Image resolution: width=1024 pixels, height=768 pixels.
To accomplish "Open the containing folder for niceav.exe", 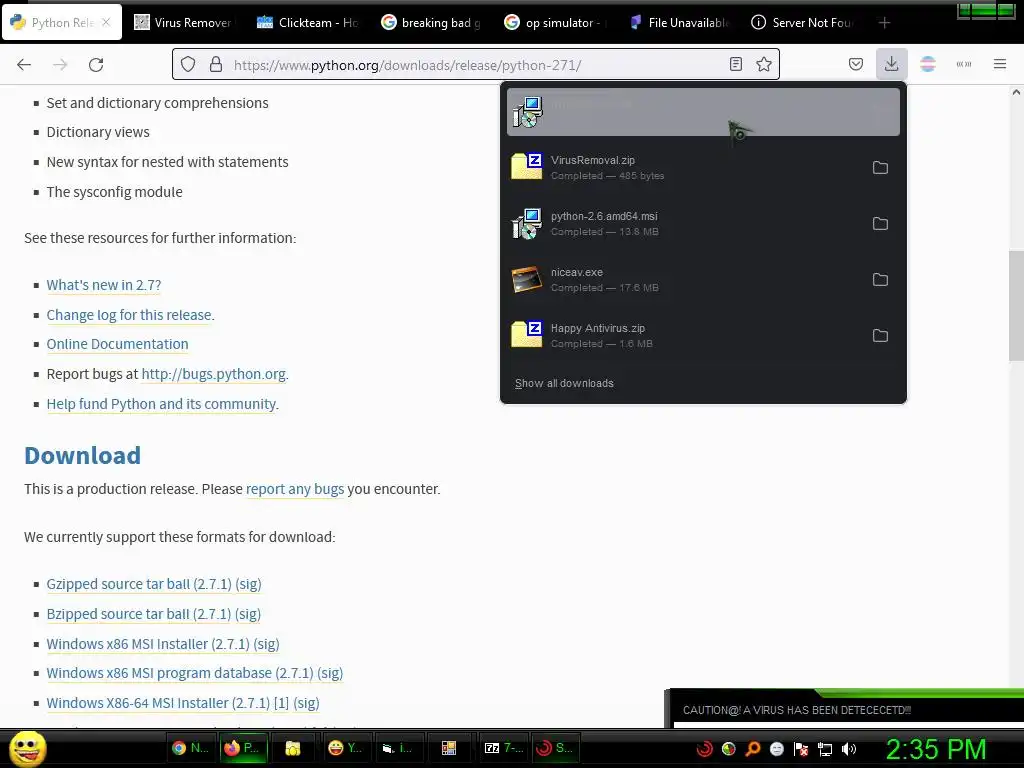I will coord(880,280).
